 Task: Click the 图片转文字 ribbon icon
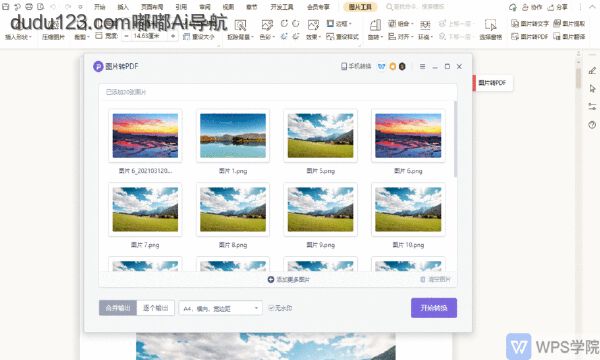pyautogui.click(x=515, y=24)
